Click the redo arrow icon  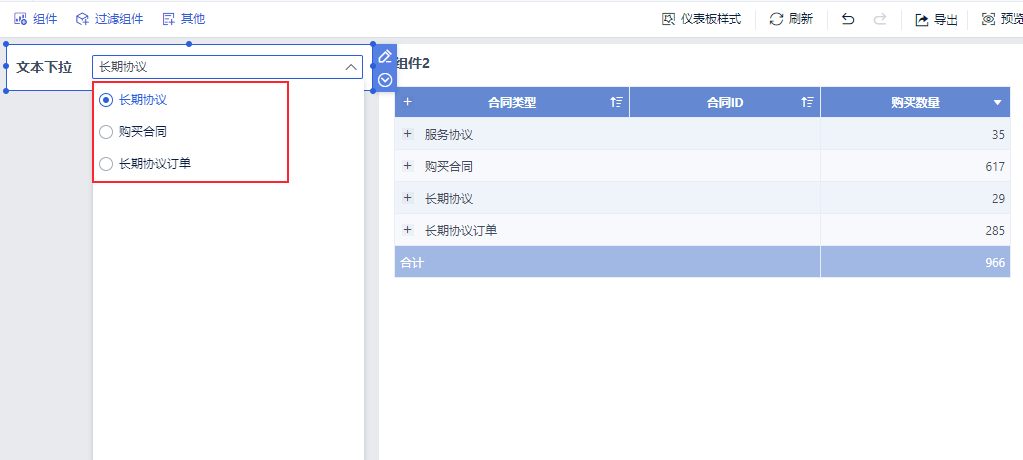pos(880,19)
